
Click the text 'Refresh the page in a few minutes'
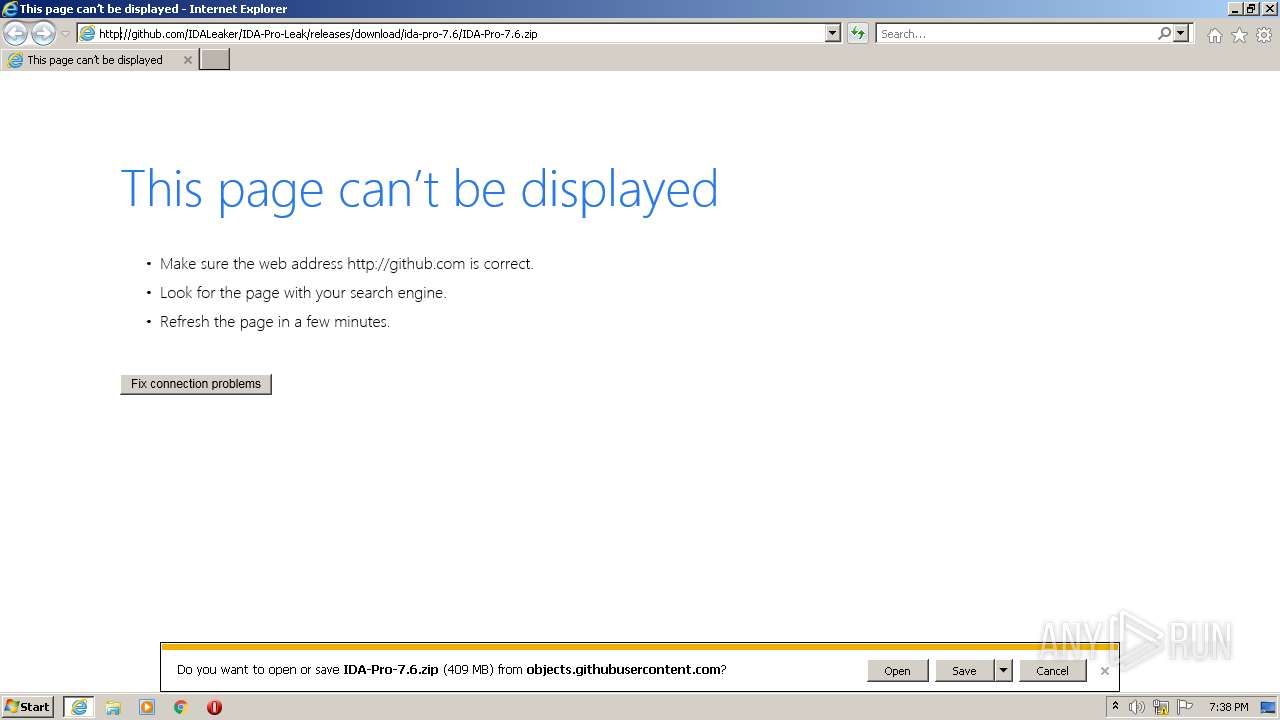coord(275,322)
